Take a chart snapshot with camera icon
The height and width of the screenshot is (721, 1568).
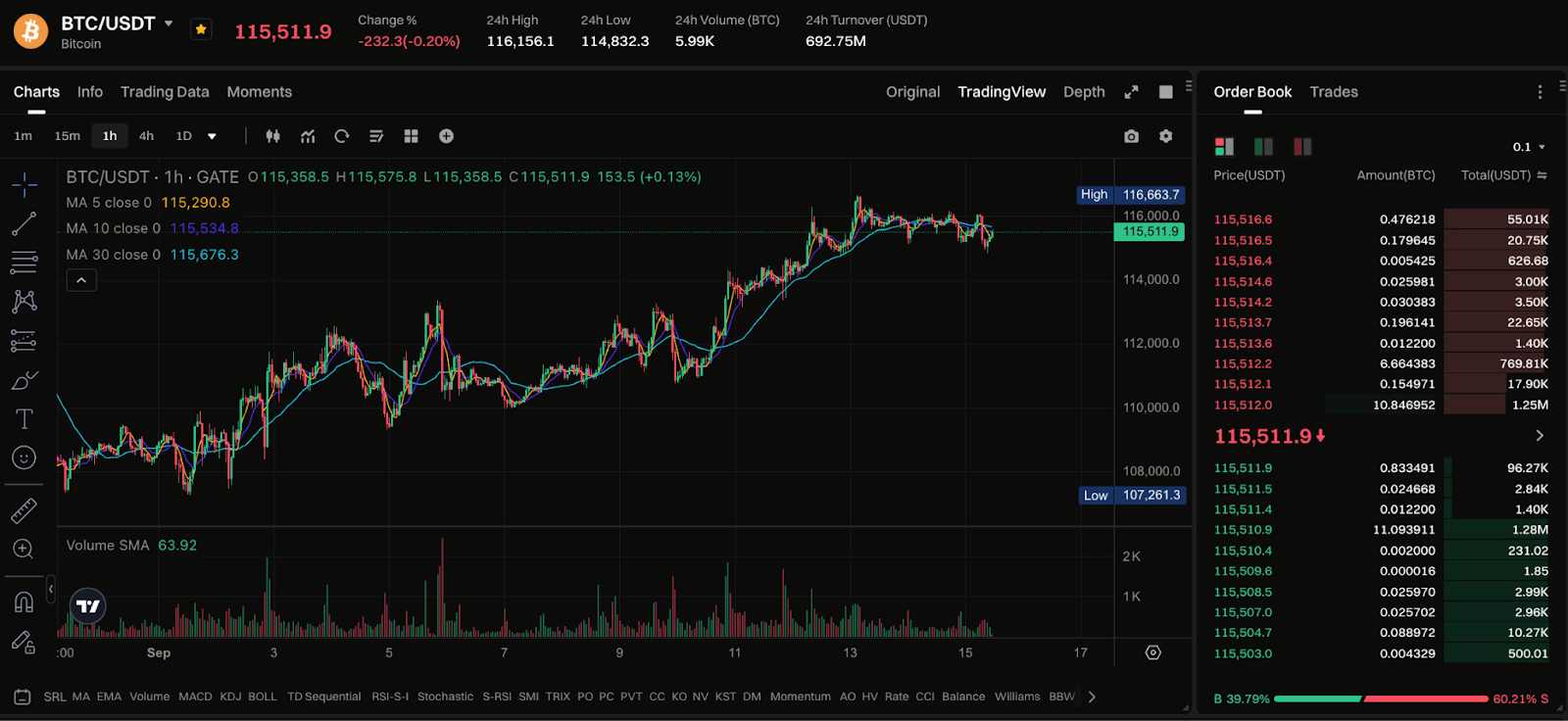coord(1131,136)
